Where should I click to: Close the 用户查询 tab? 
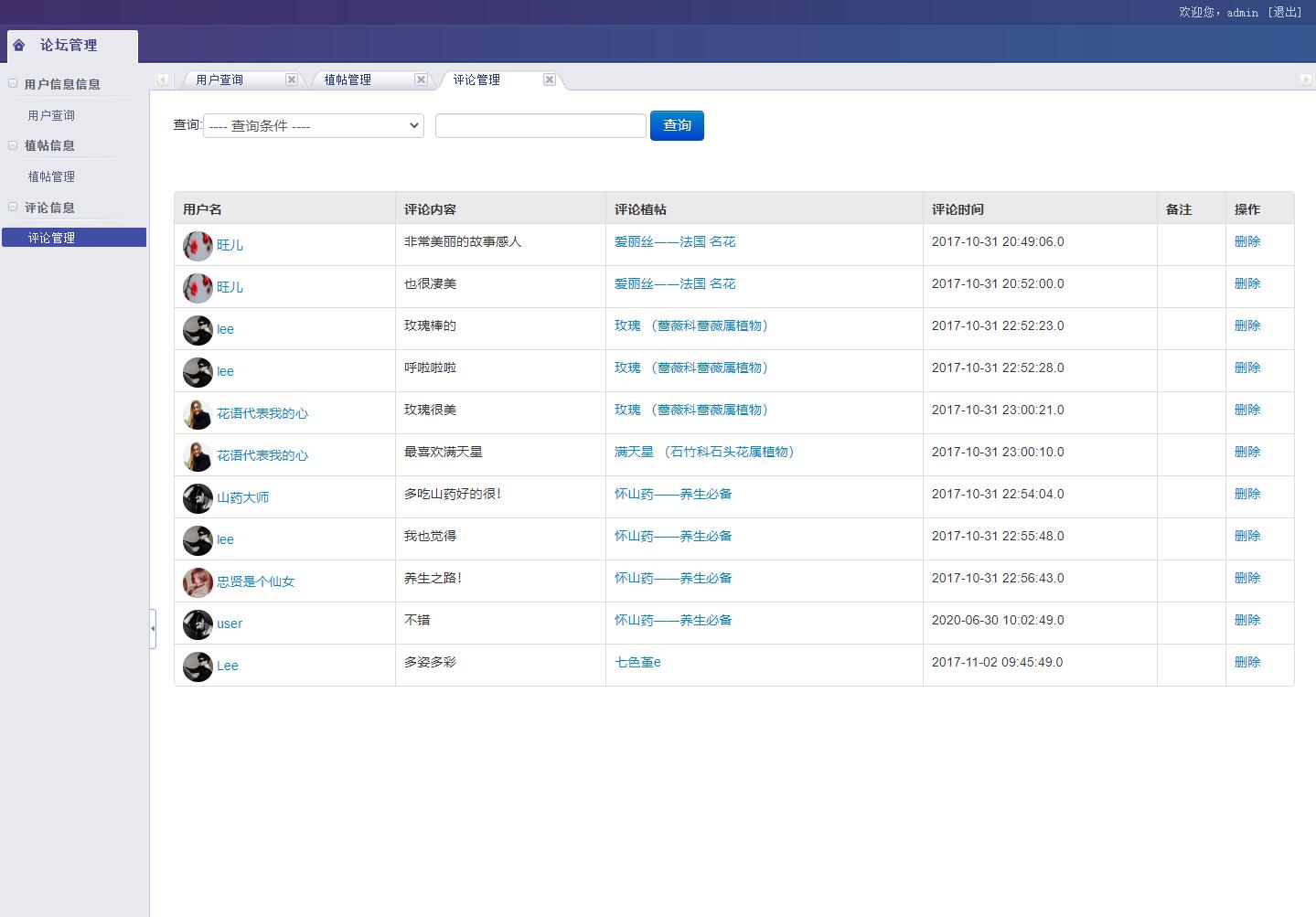pos(291,79)
